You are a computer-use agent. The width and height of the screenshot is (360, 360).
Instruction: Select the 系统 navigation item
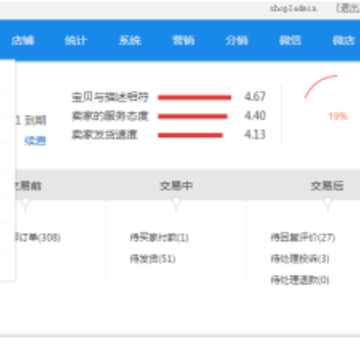point(130,40)
